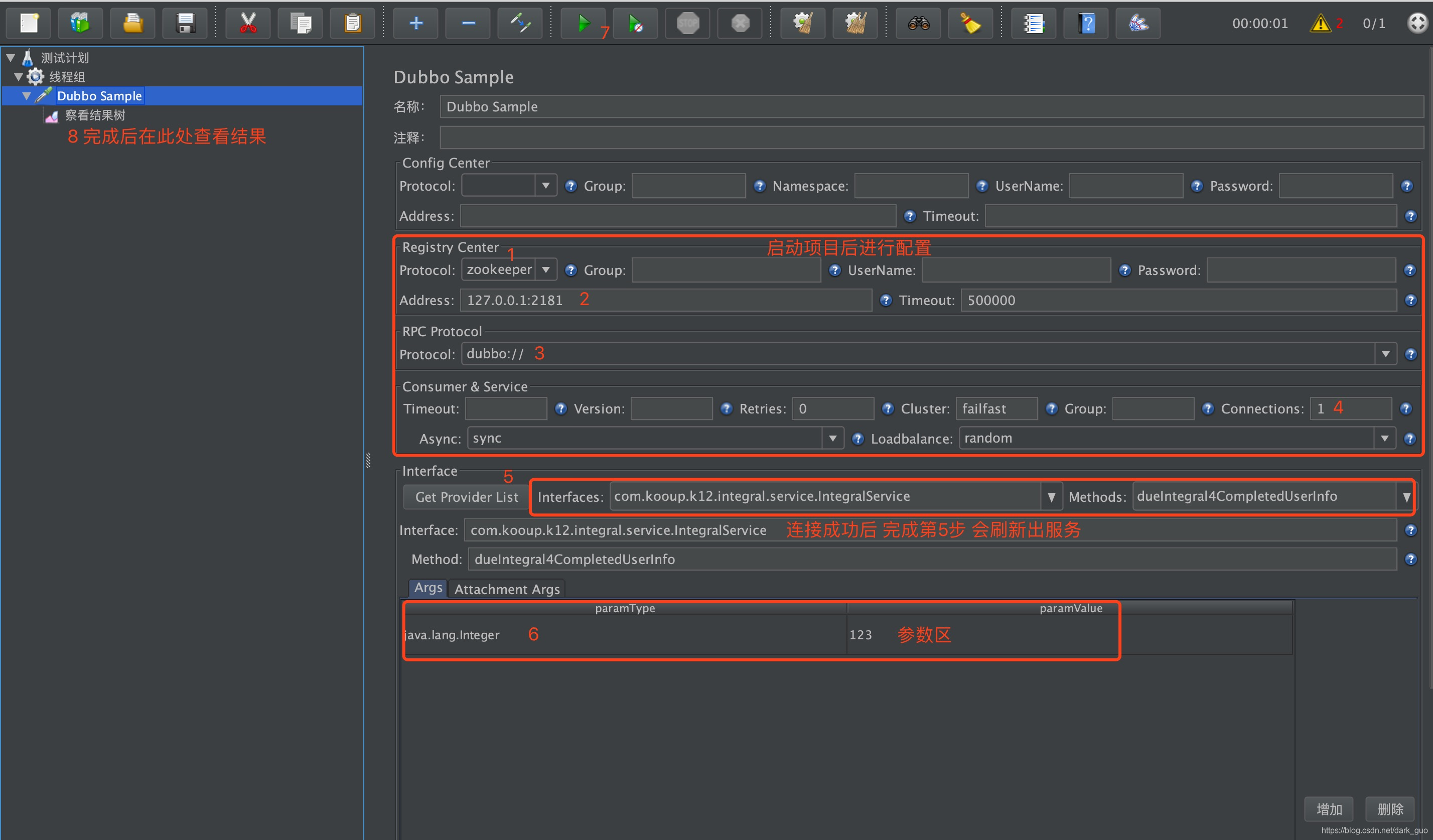The height and width of the screenshot is (840, 1433).
Task: Open the Registry Center Protocol zookeeper dropdown
Action: click(546, 269)
